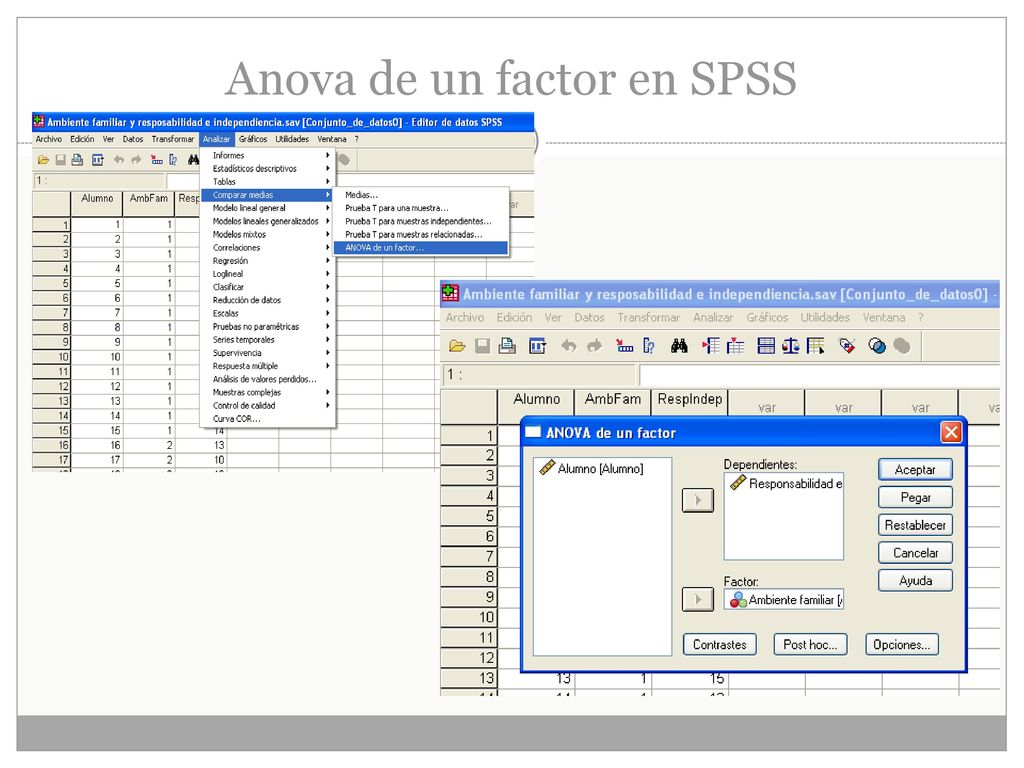The width and height of the screenshot is (1024, 768).
Task: Choose Prueba T para muestras relacionadas...
Action: [x=421, y=234]
